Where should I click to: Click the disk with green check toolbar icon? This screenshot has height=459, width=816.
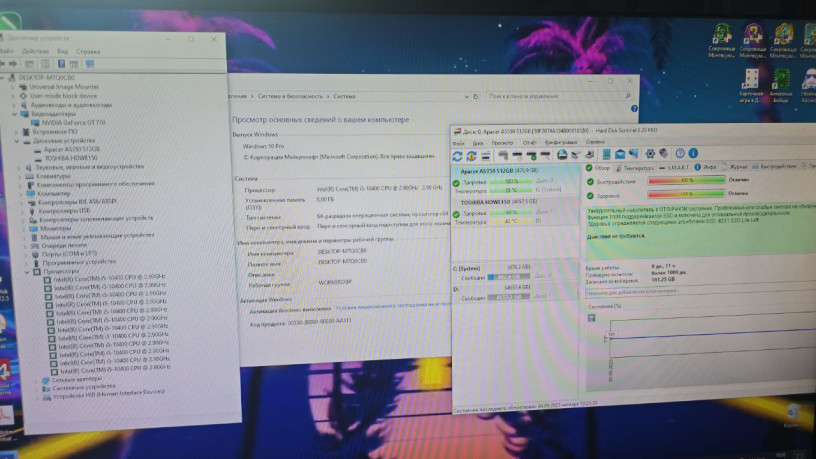531,155
